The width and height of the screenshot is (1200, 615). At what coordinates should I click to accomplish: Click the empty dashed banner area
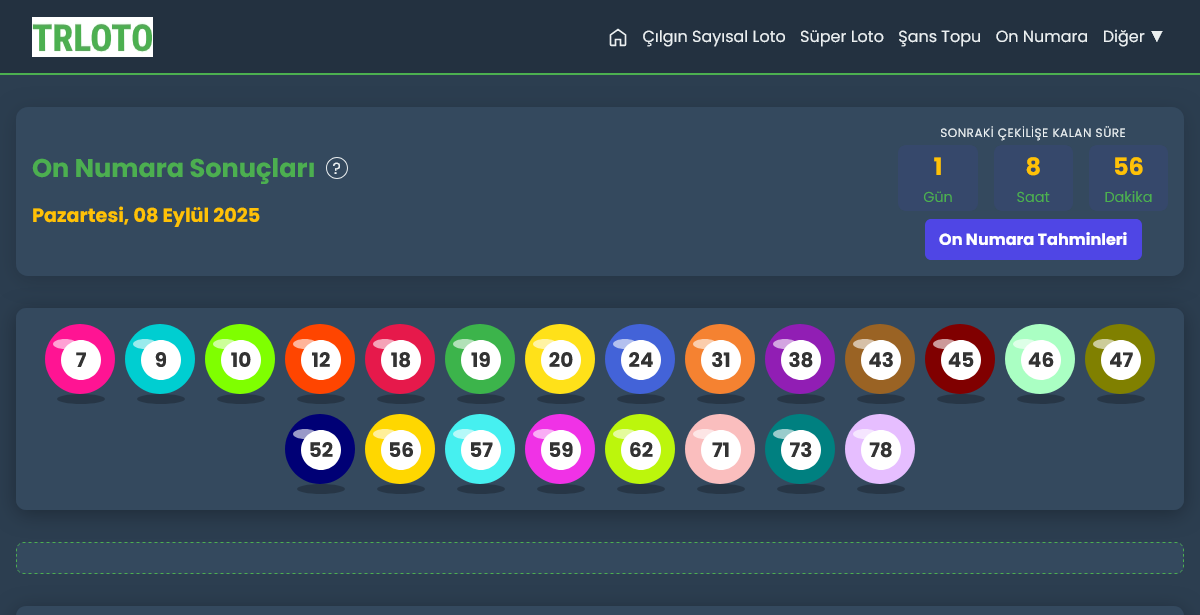tap(600, 558)
